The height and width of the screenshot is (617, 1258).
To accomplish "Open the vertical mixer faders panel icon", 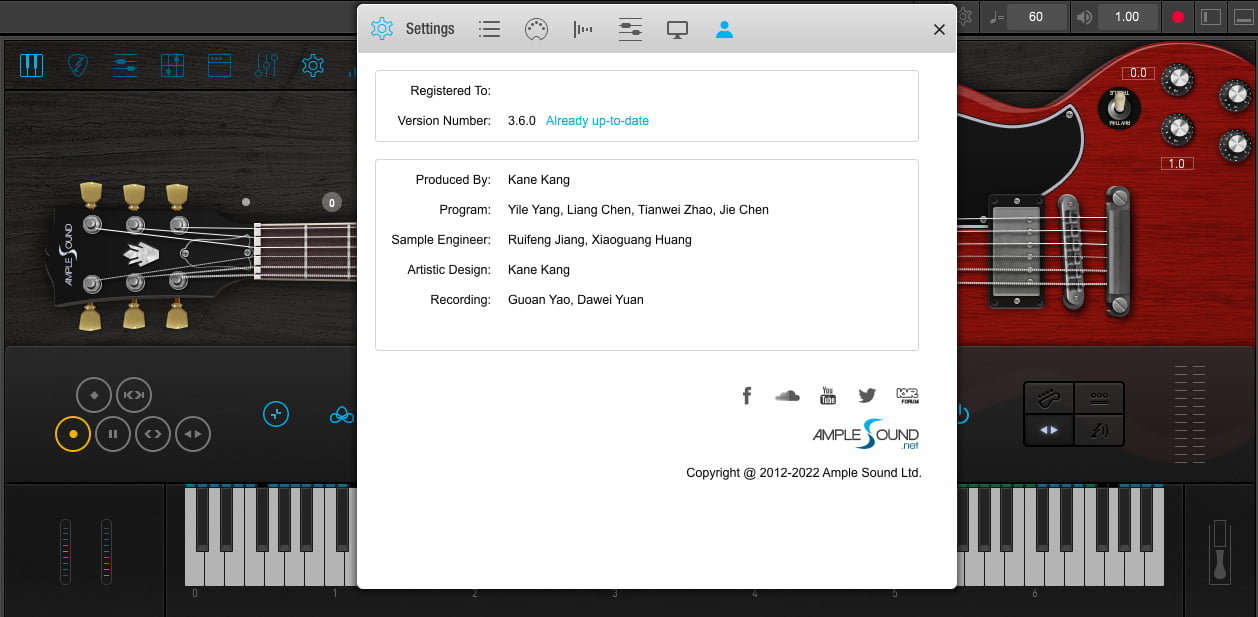I will [x=266, y=66].
